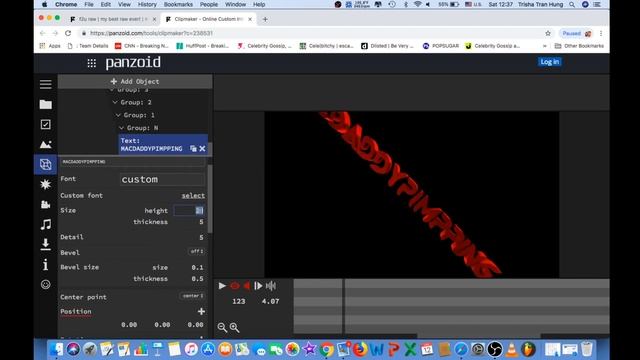Click the properties panel scrollbar
The height and width of the screenshot is (360, 640).
point(210,198)
